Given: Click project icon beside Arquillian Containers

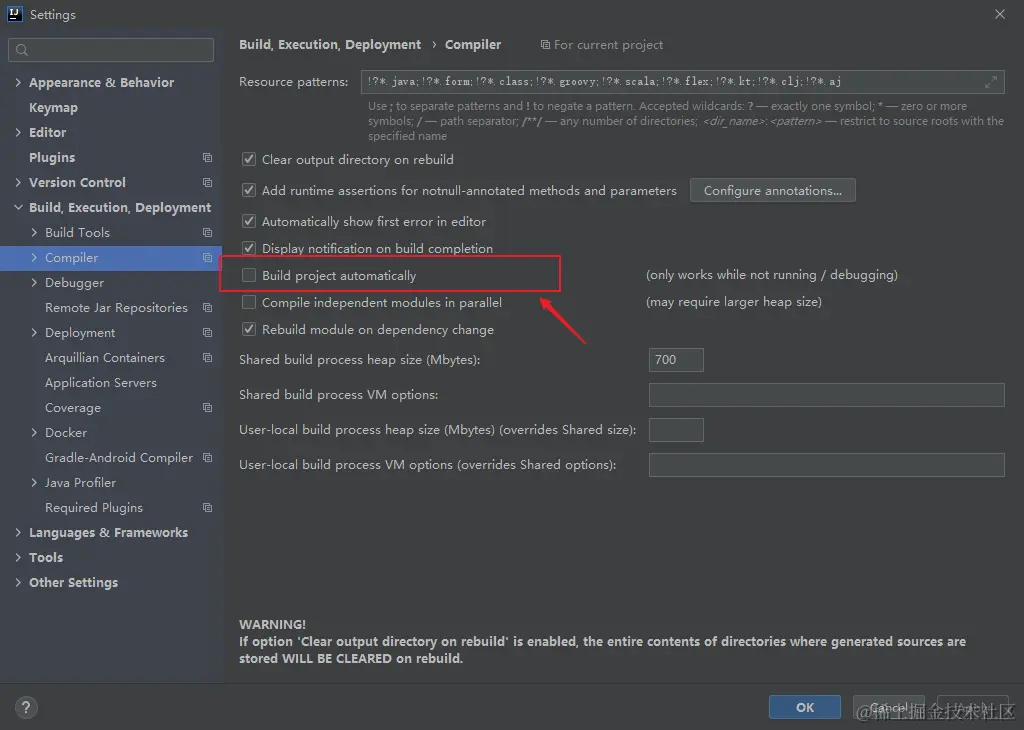Looking at the screenshot, I should pyautogui.click(x=207, y=358).
